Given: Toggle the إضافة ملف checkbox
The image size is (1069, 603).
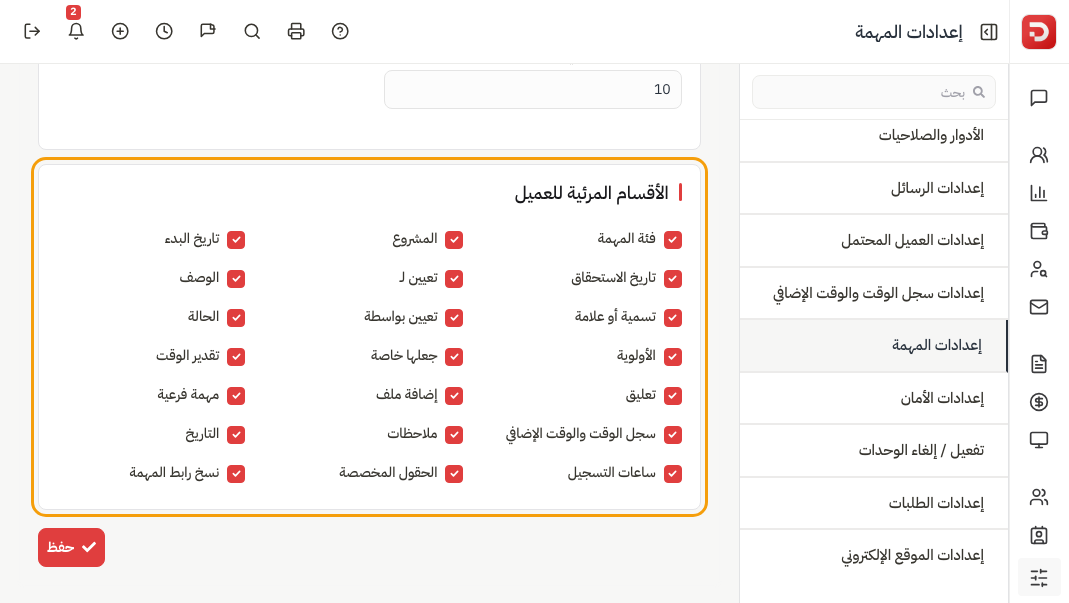Looking at the screenshot, I should click(454, 396).
